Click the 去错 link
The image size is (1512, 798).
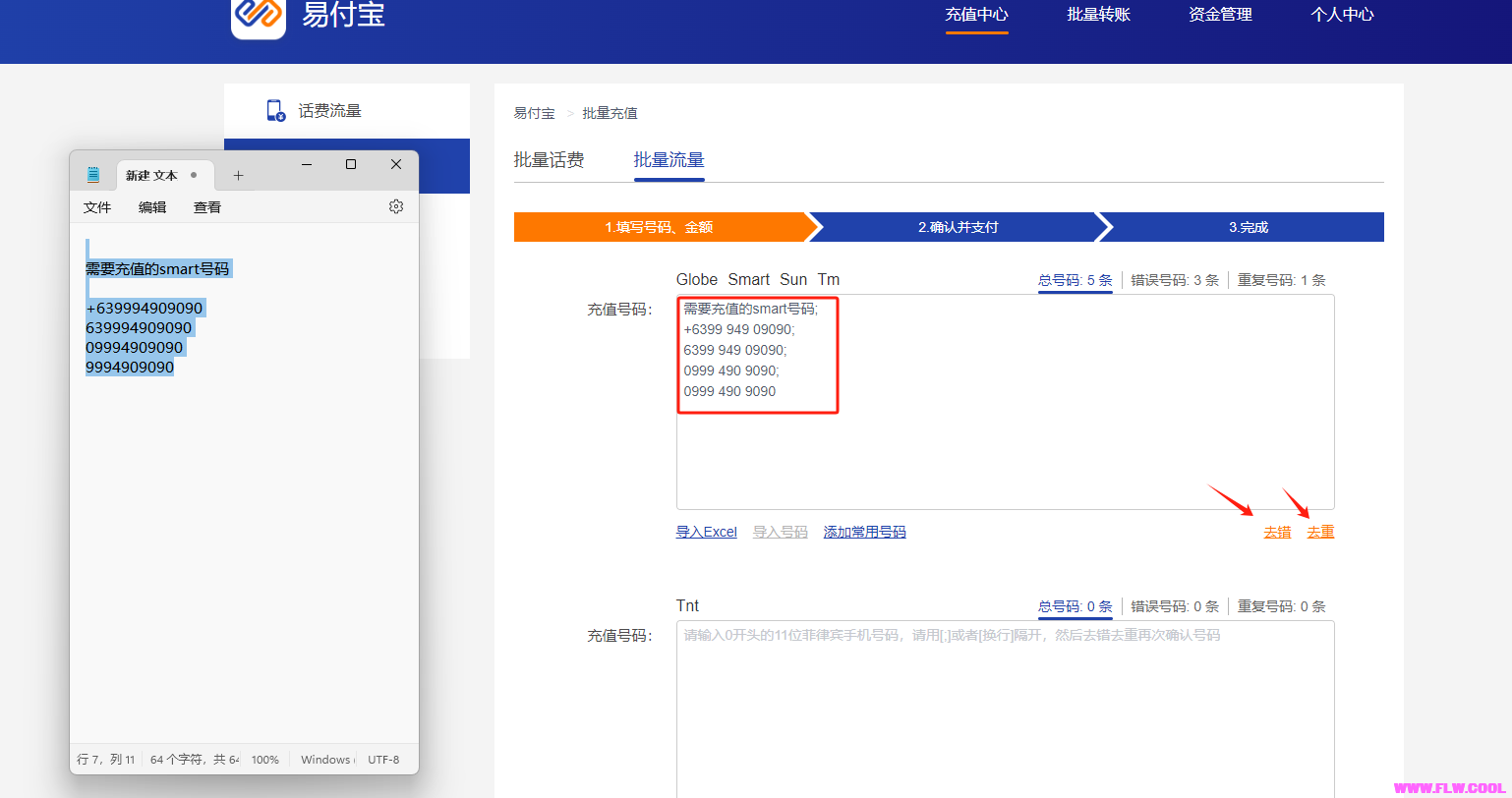pyautogui.click(x=1278, y=532)
